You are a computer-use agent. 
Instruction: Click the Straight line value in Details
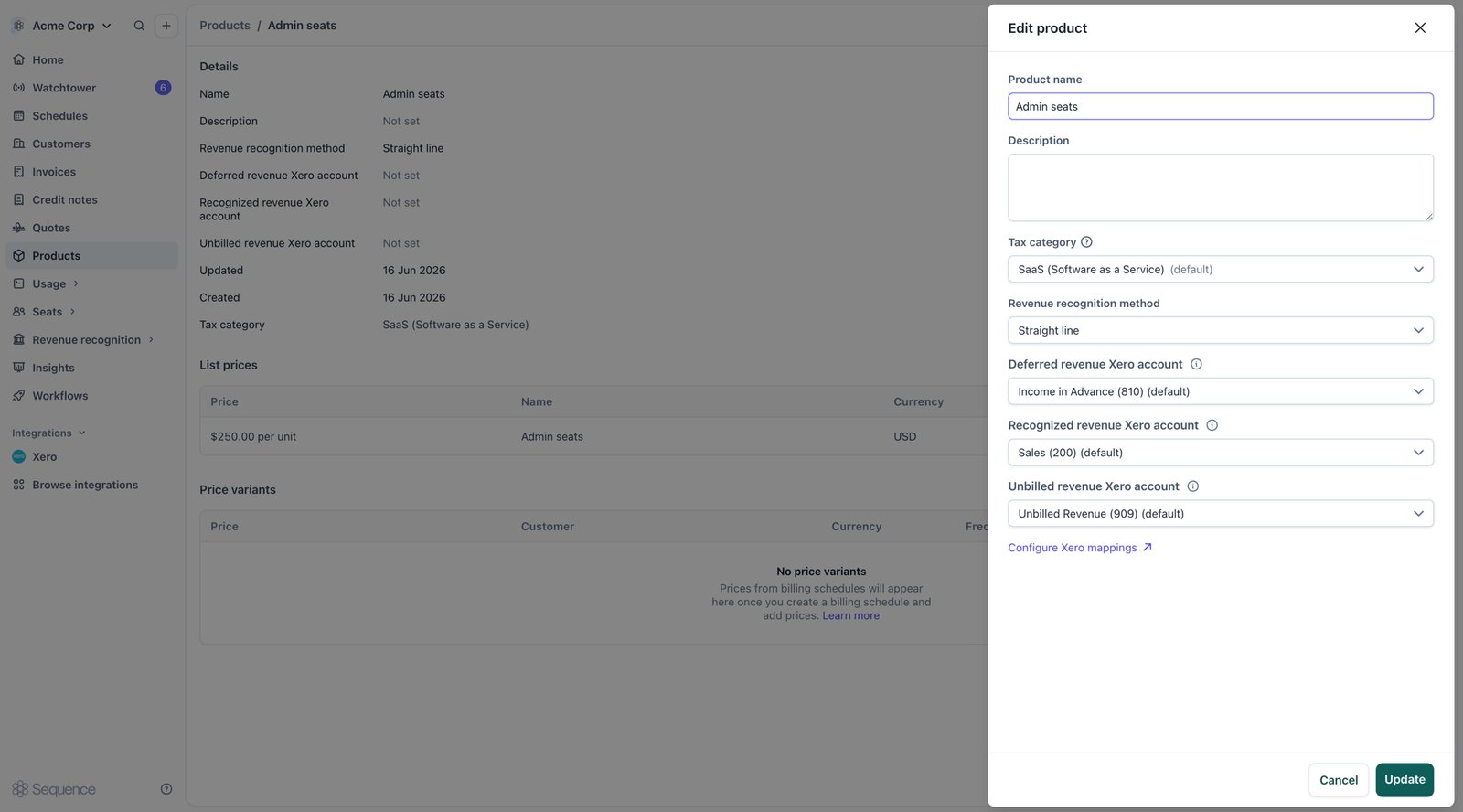(413, 148)
